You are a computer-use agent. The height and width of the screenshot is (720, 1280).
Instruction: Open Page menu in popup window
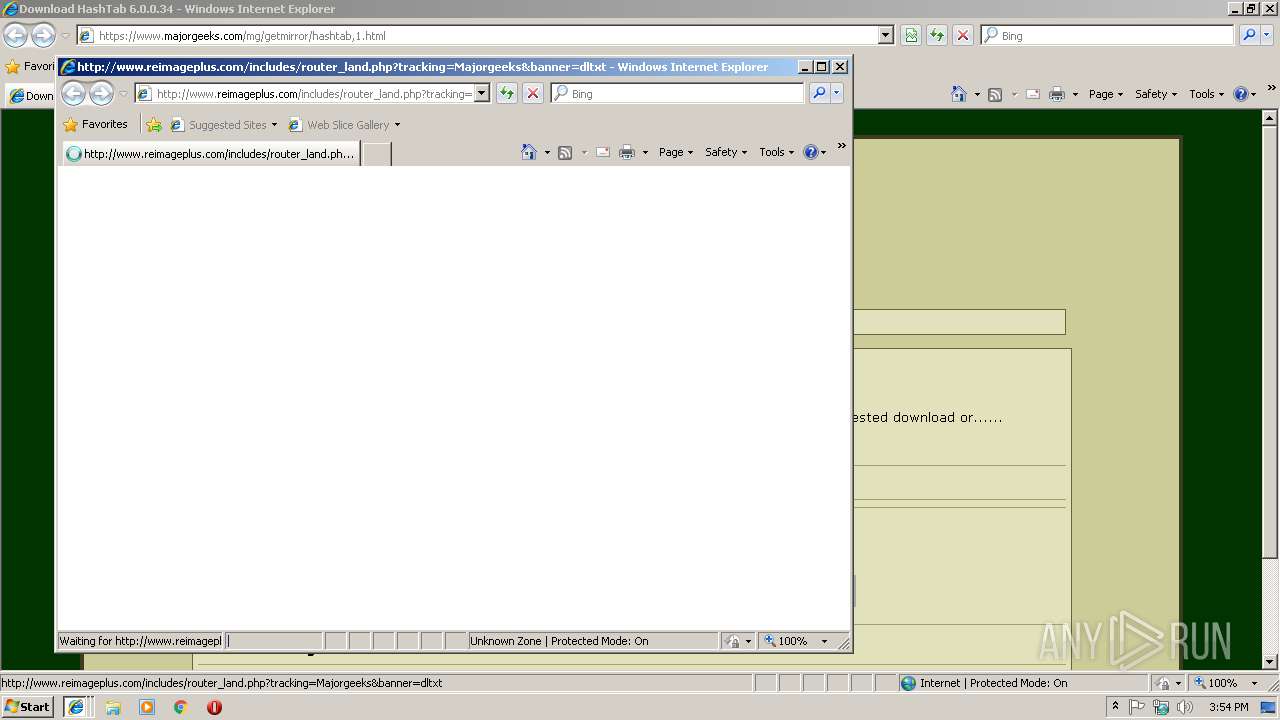[x=676, y=152]
